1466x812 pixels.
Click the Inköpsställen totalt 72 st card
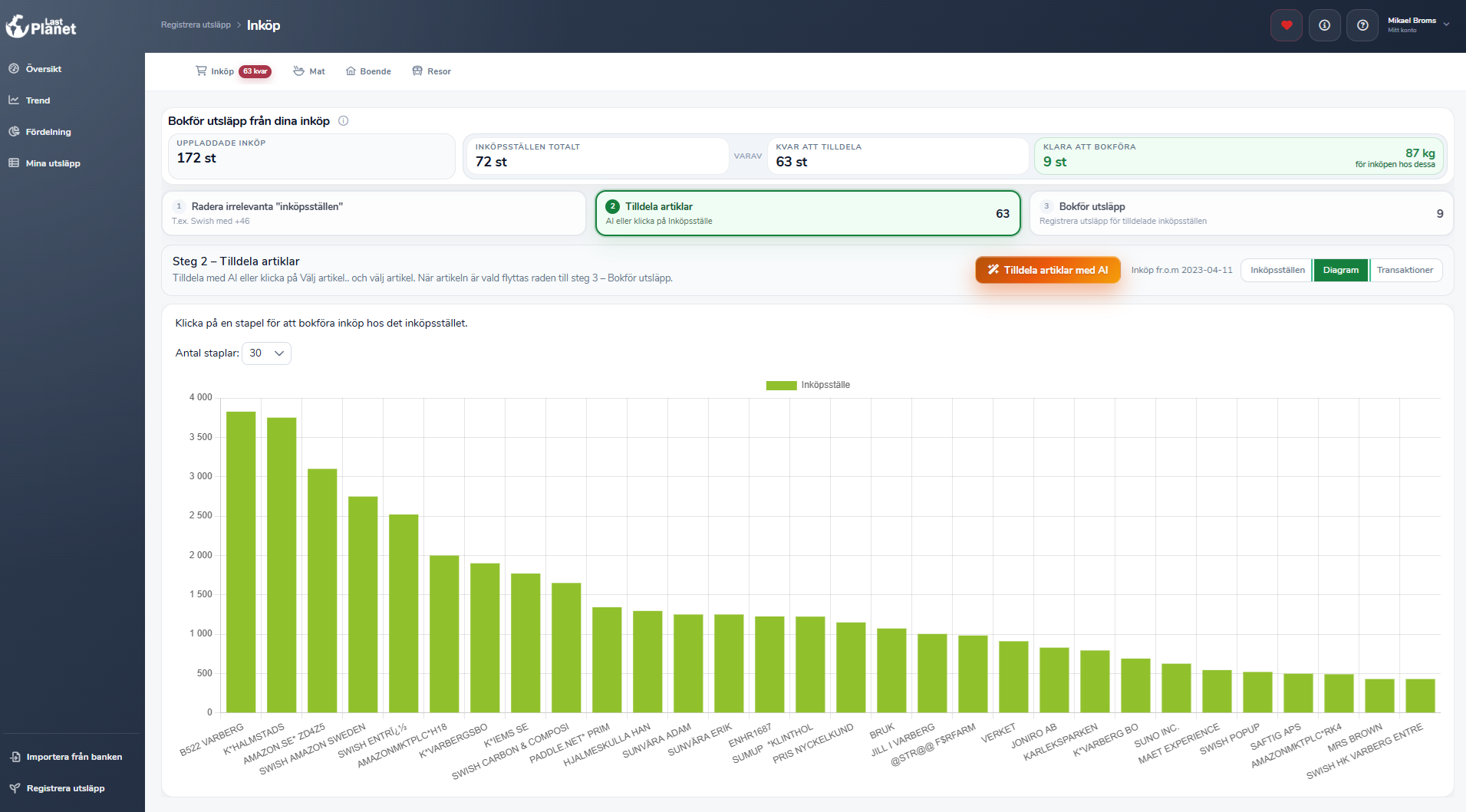pos(597,156)
